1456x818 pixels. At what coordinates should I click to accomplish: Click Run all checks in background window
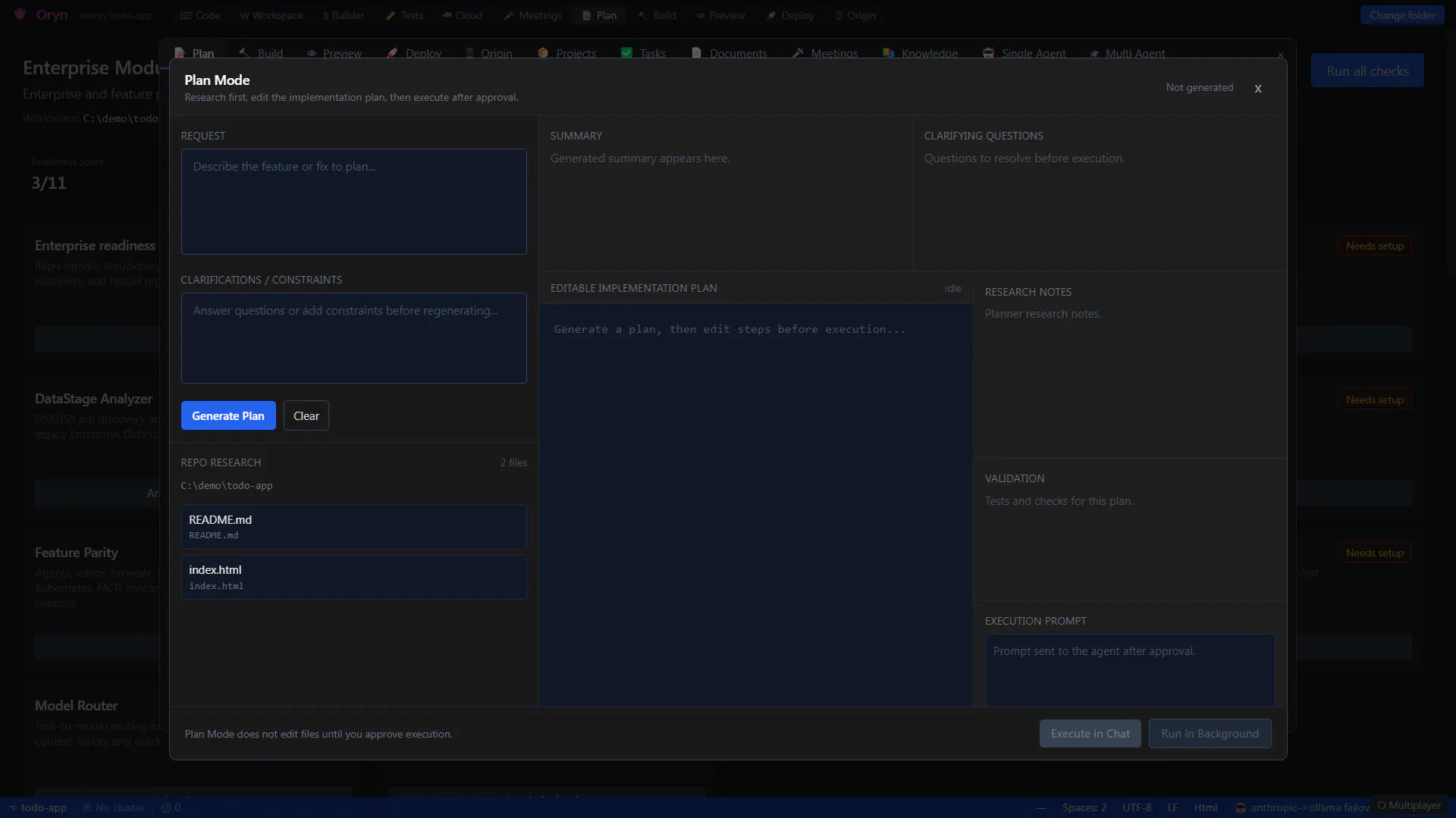1367,71
